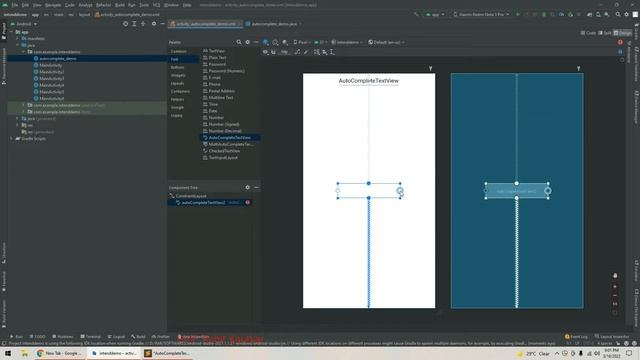This screenshot has width=640, height=360.
Task: Expand the Gradle Scripts node
Action: click(11, 138)
